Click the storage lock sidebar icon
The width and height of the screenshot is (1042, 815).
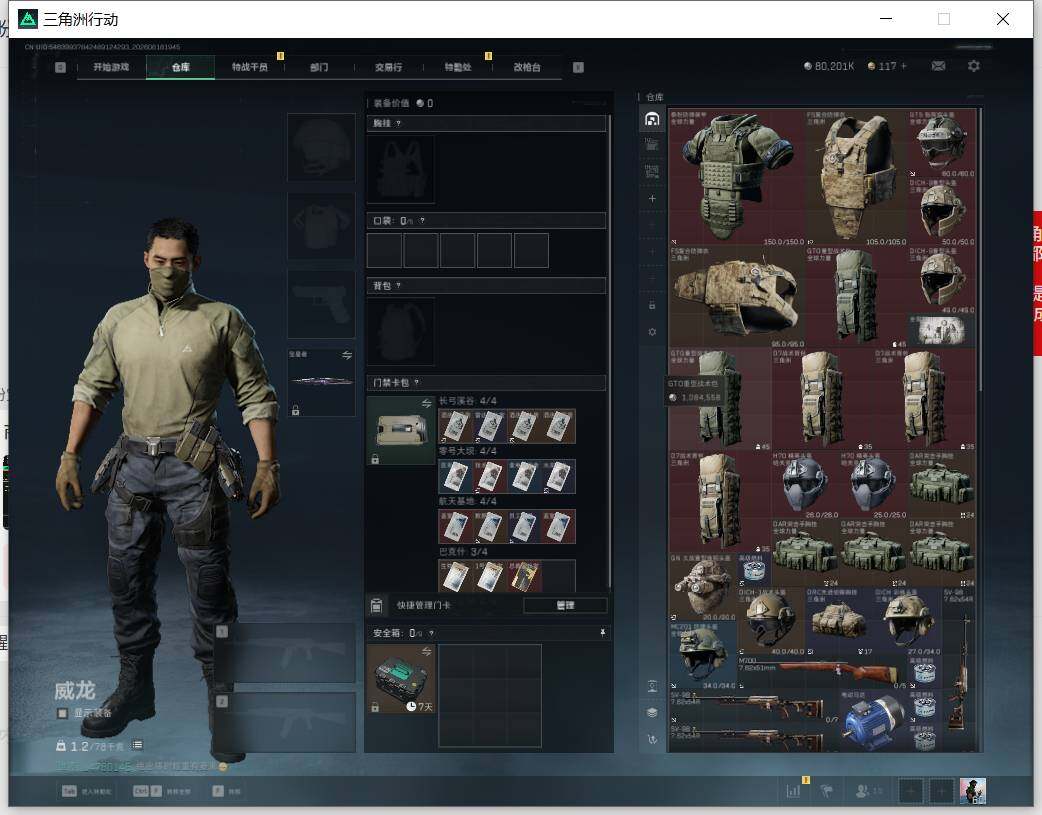pos(652,305)
